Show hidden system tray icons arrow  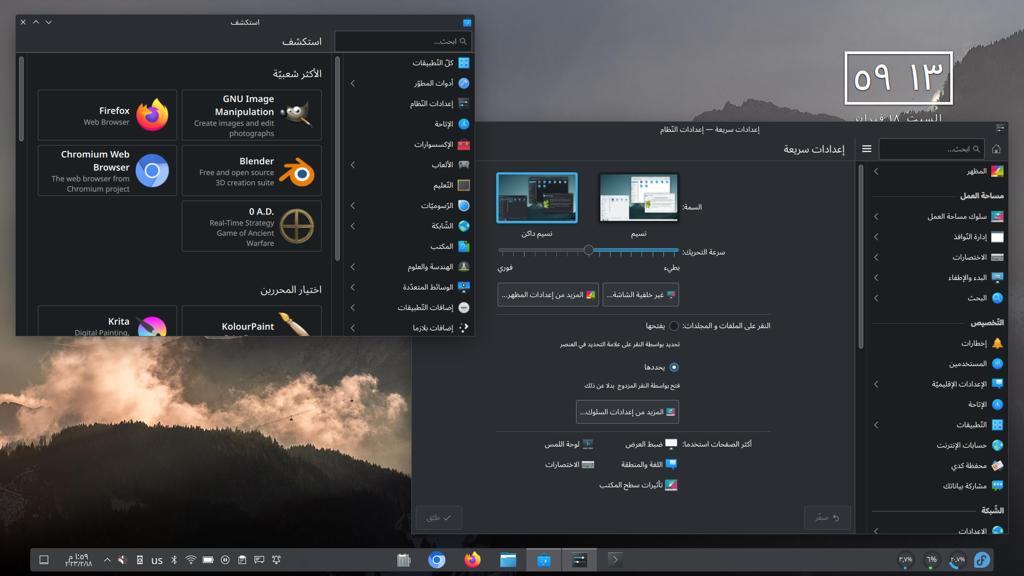(x=107, y=560)
